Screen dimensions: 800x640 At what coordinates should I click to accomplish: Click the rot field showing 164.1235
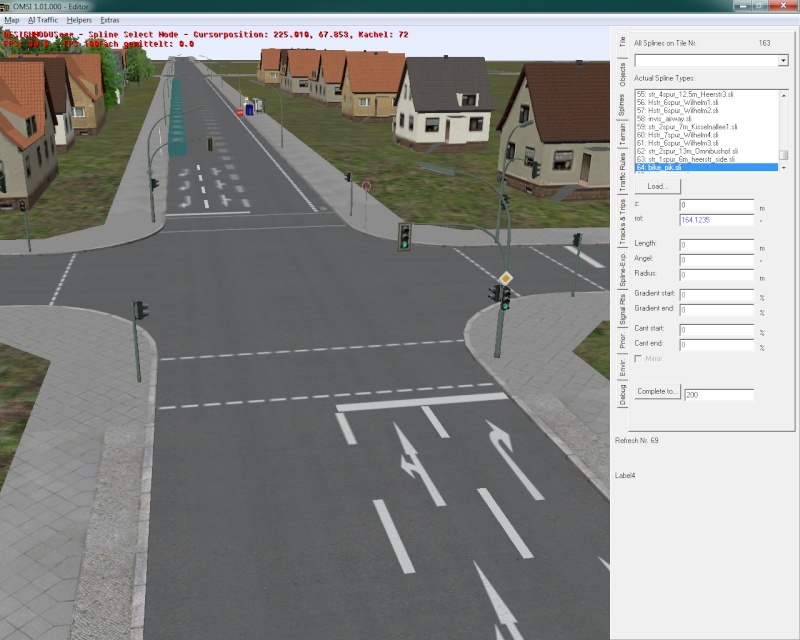(716, 220)
